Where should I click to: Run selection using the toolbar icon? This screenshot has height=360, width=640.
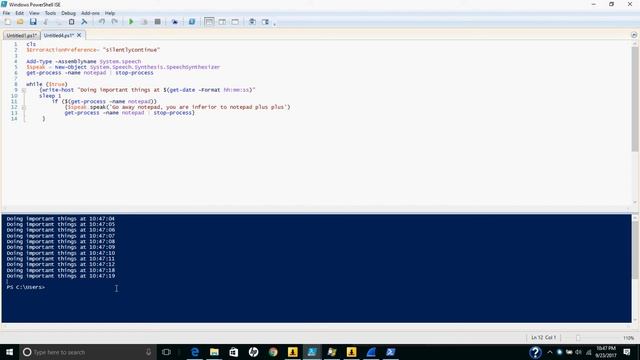pos(144,22)
